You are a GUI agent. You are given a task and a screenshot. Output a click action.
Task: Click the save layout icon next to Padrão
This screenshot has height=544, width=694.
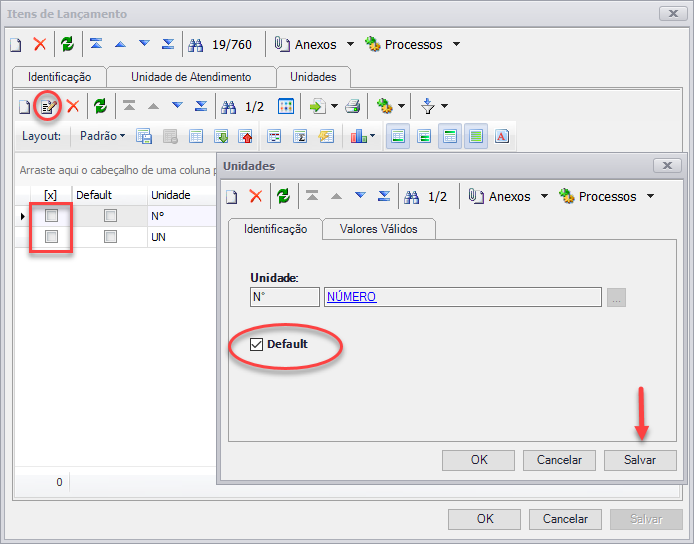click(x=144, y=136)
